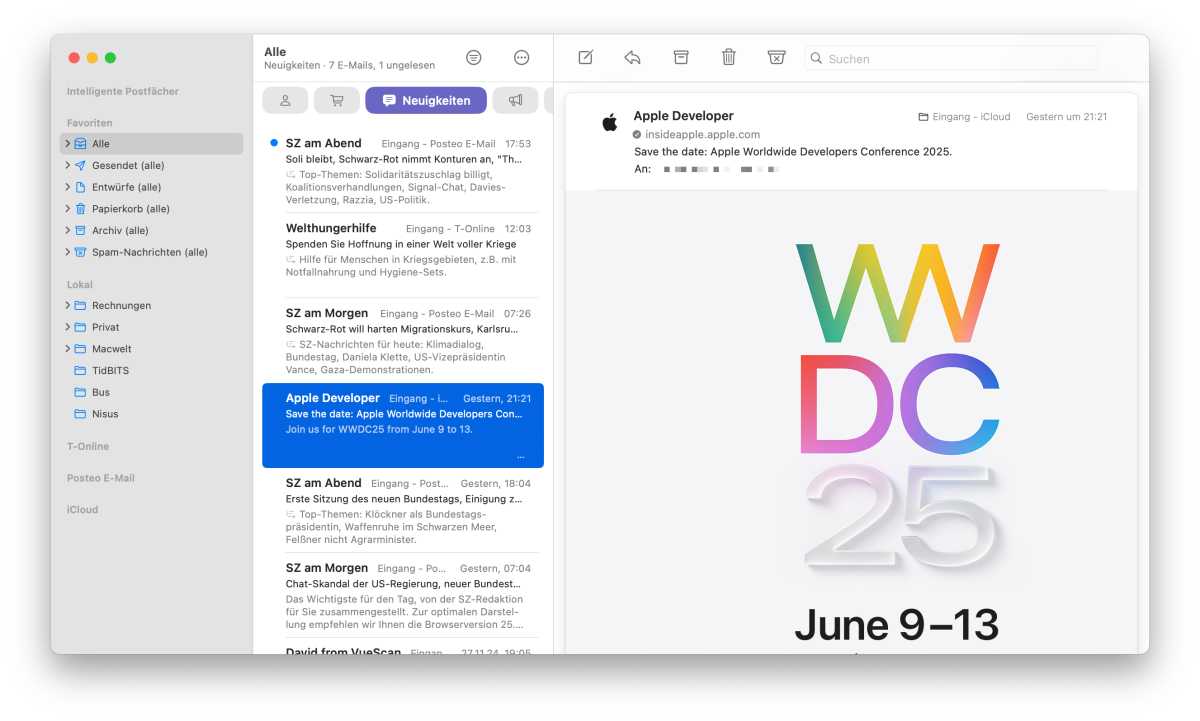Select the person category tab
Viewport: 1200px width, 721px height.
pos(285,100)
